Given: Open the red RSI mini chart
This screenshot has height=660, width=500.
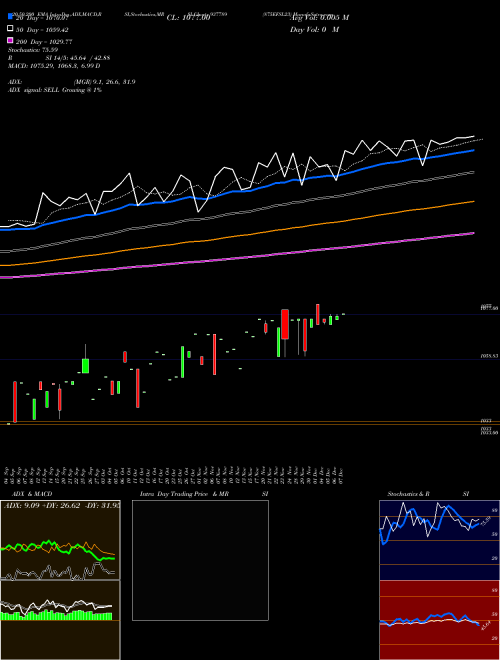Looking at the screenshot, I should point(439,620).
